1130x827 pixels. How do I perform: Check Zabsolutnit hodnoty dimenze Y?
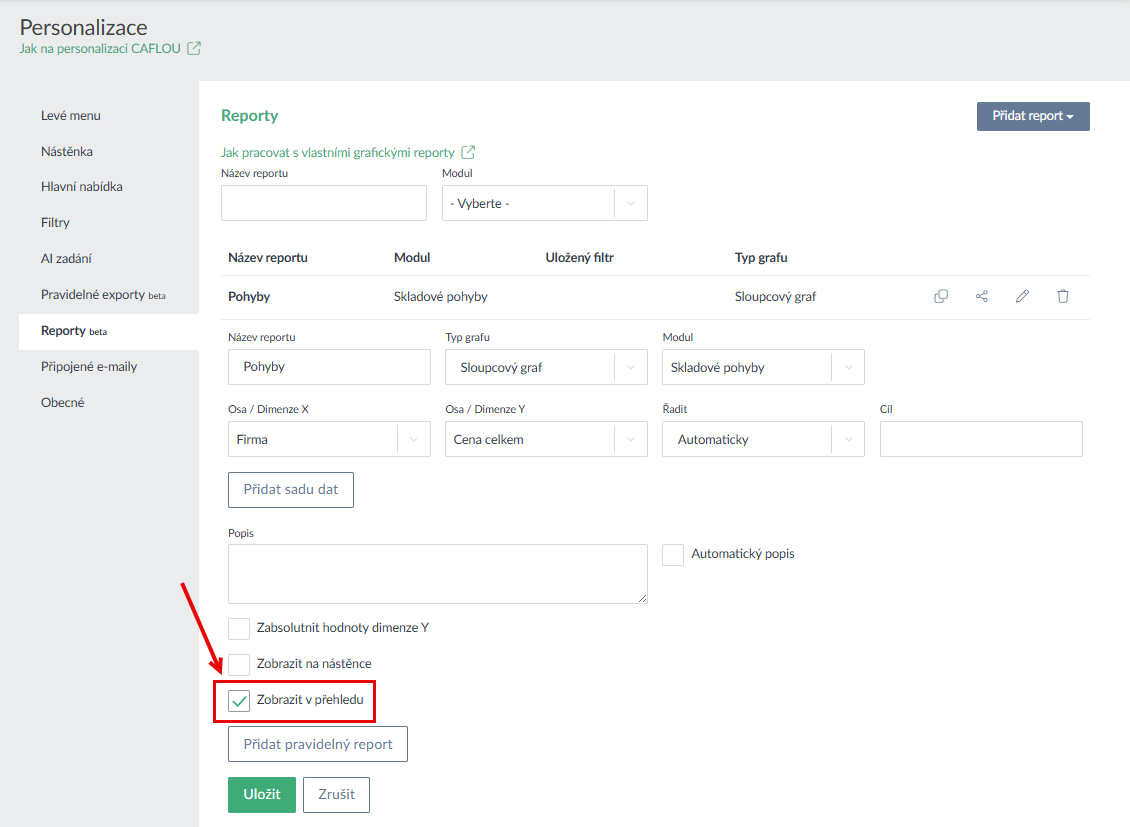click(x=239, y=628)
